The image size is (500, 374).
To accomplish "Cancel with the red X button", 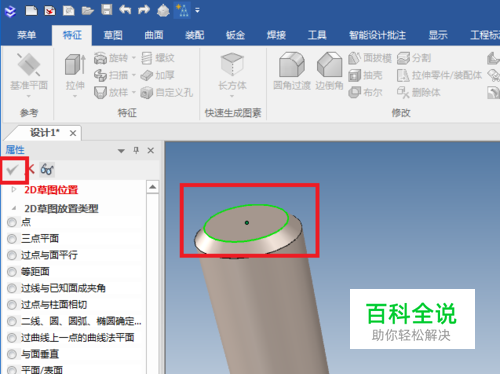I will pyautogui.click(x=30, y=169).
